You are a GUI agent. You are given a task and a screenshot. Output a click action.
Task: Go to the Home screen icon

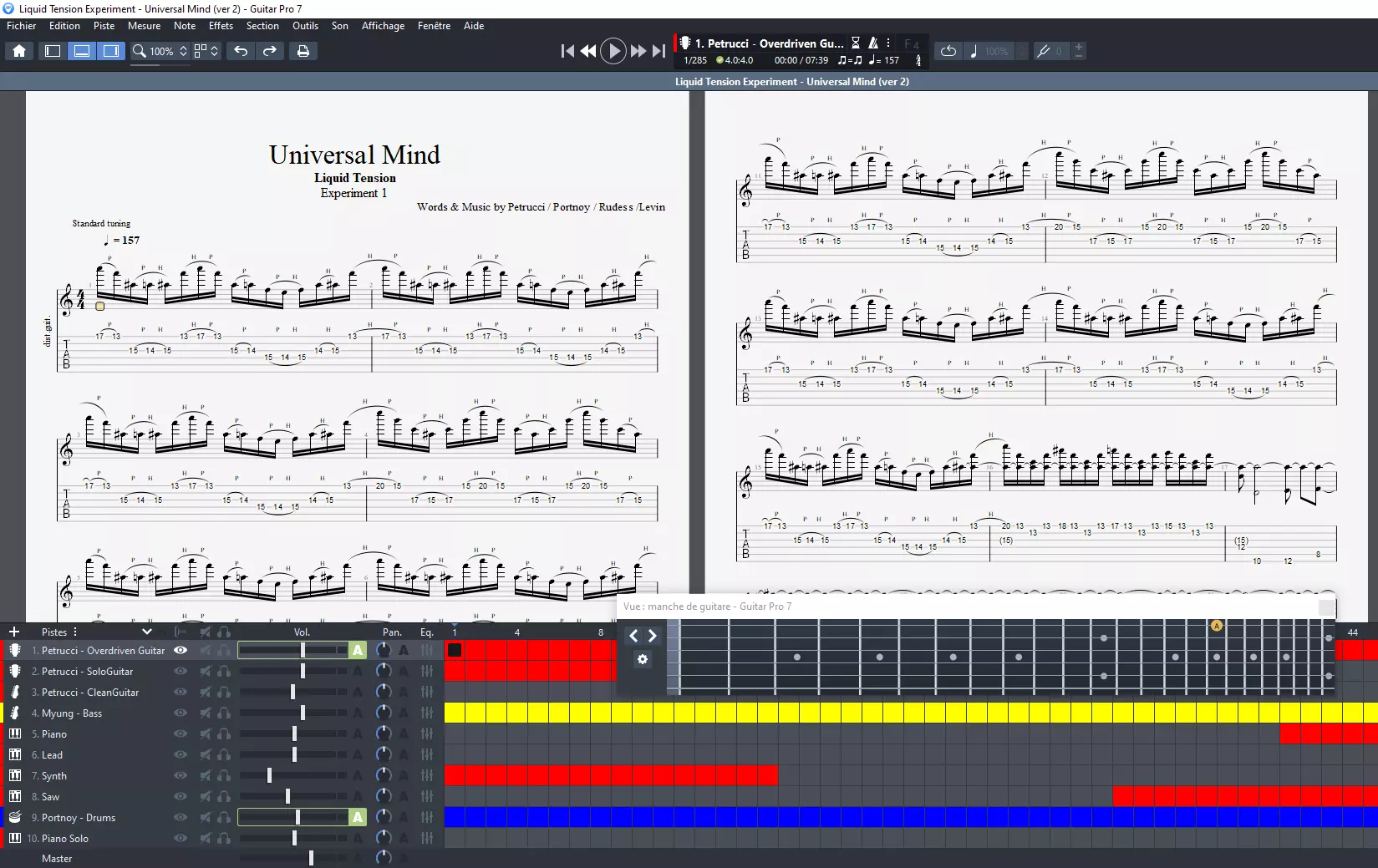19,51
